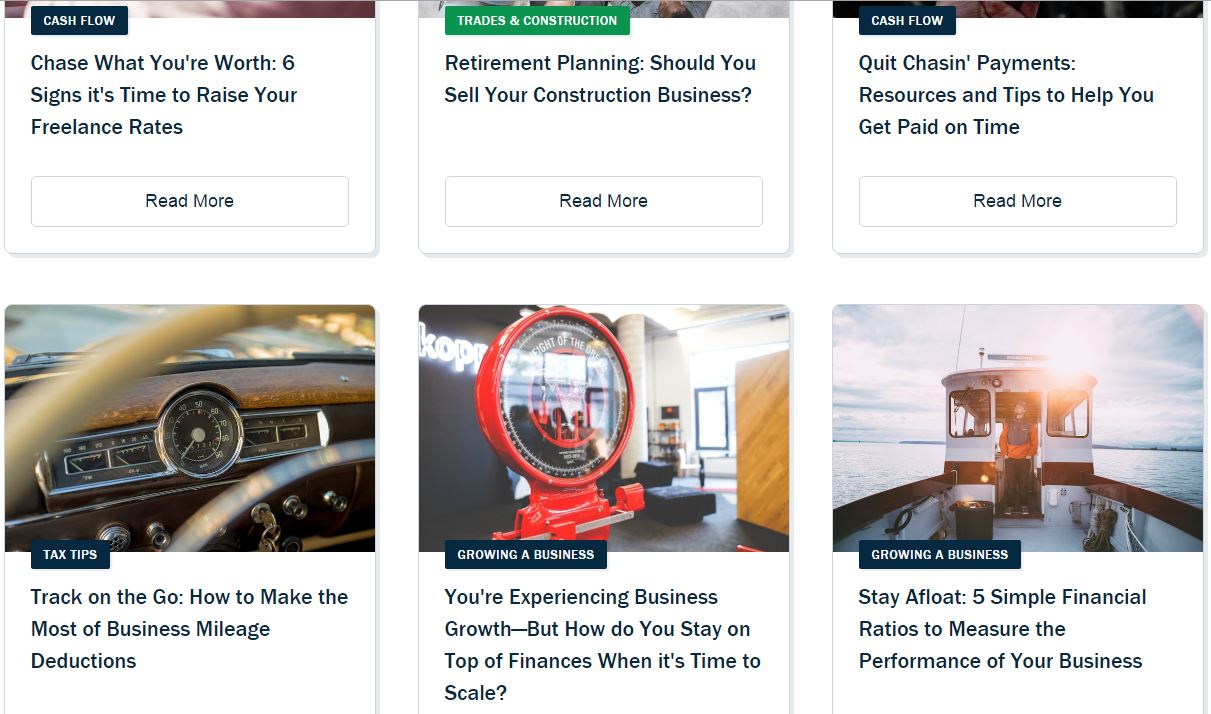Open 'You're Experiencing Business Growth' article title
The height and width of the screenshot is (714, 1211).
point(602,645)
